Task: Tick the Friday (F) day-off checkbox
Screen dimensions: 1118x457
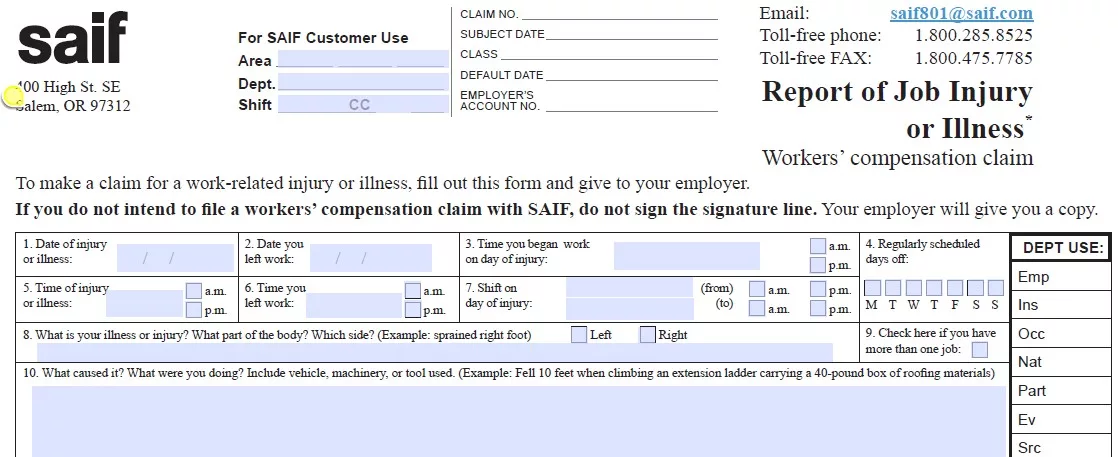Action: (955, 288)
